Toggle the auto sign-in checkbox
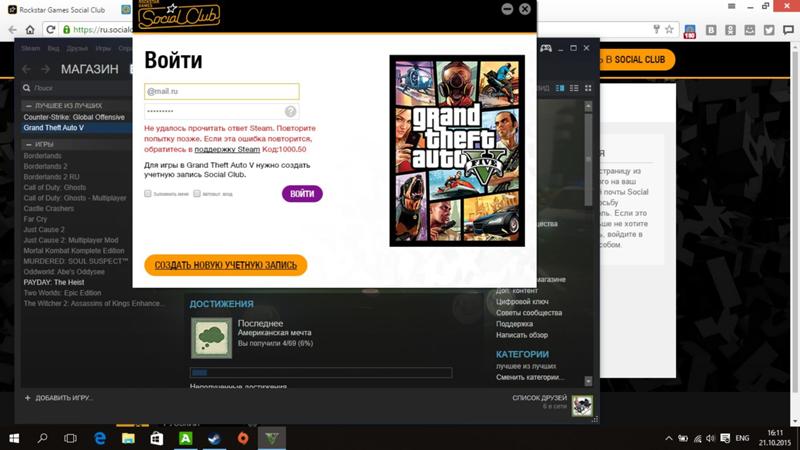This screenshot has height=450, width=800. 197,193
